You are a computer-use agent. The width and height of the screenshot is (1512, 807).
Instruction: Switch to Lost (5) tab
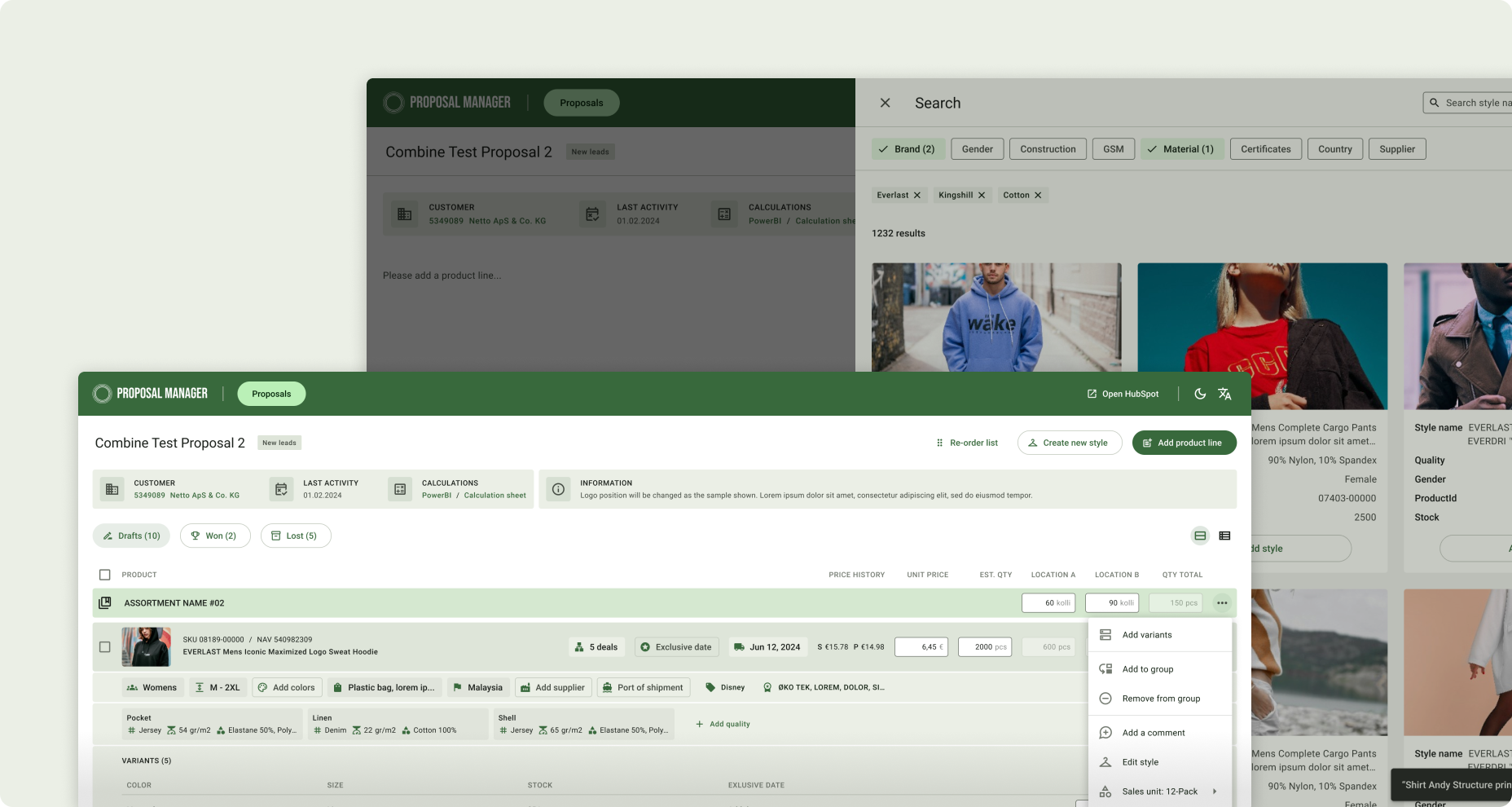(296, 536)
